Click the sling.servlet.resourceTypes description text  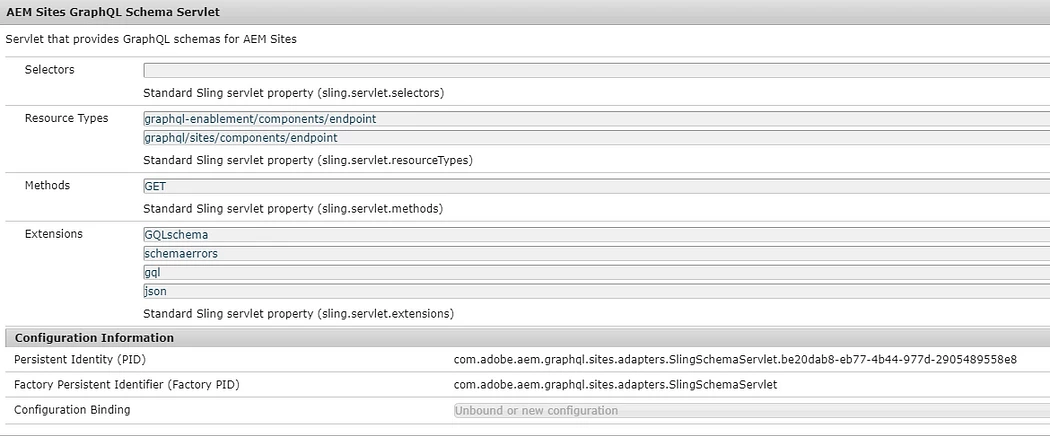click(x=308, y=161)
